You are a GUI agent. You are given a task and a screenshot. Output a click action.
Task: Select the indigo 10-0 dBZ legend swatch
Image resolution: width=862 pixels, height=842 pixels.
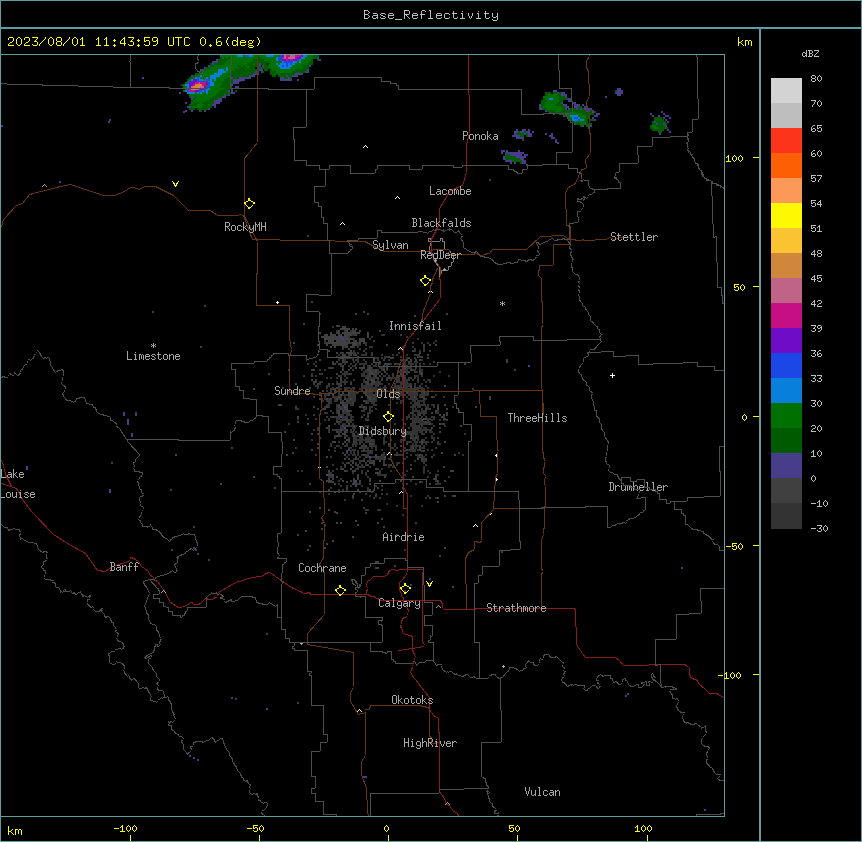click(x=786, y=466)
